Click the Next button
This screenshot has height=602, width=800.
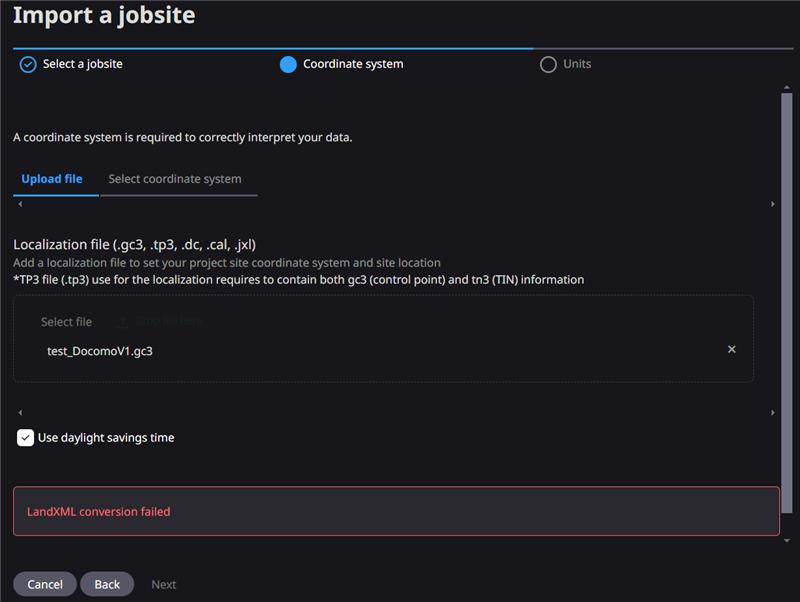tap(164, 584)
